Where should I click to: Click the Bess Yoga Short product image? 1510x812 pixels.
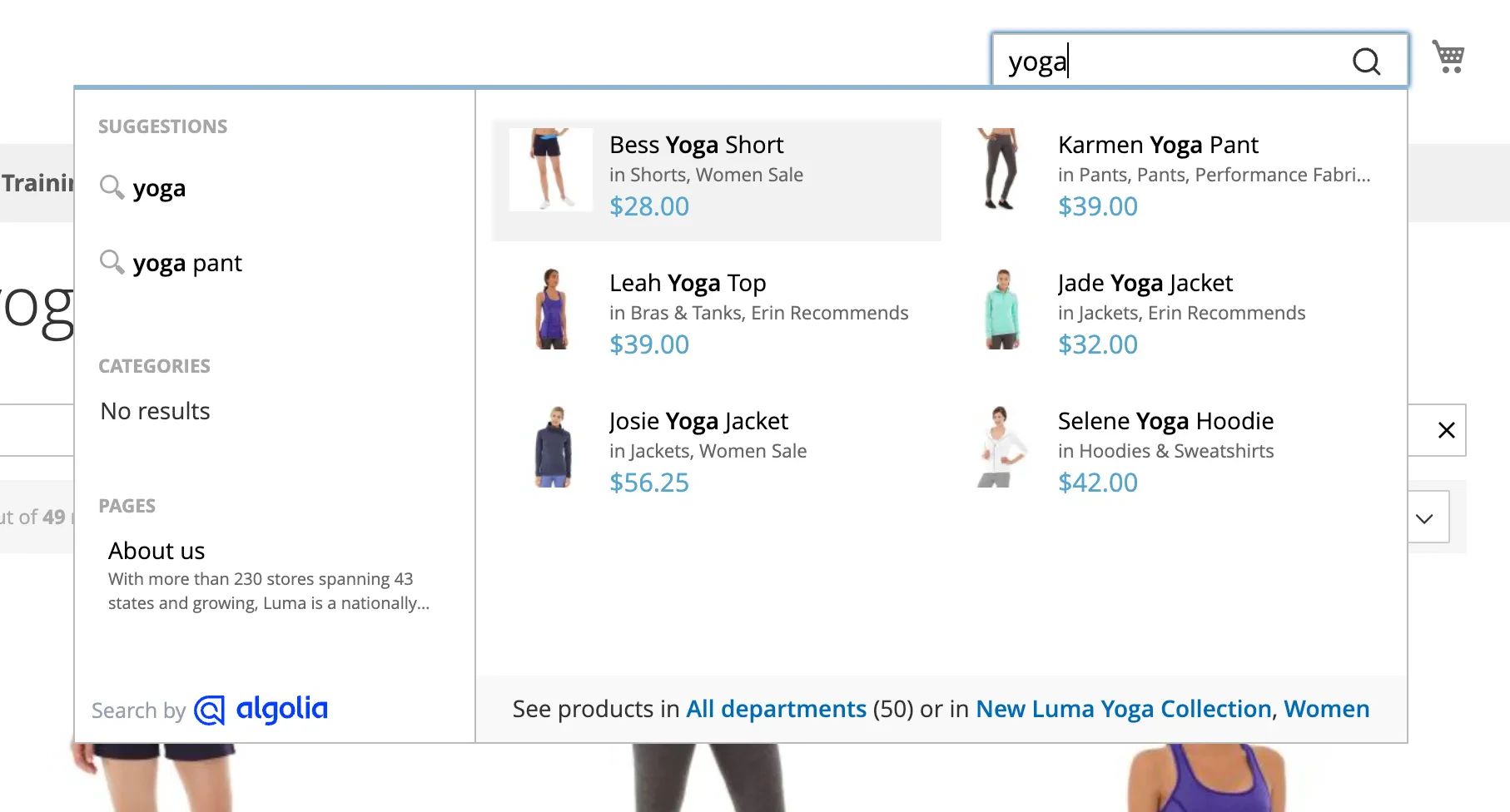coord(550,170)
